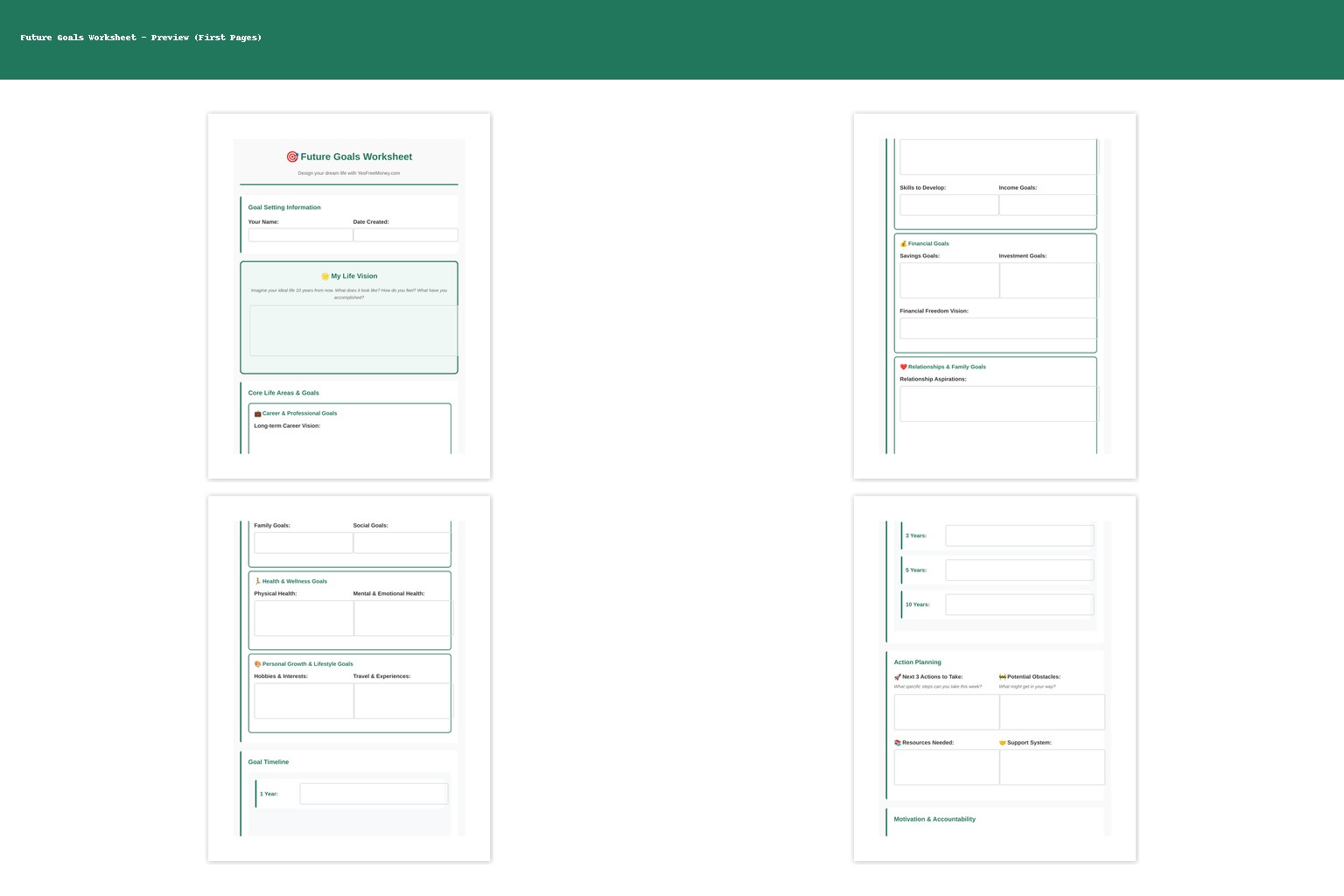Click the rocket icon beside Next 3 Actions to Take
The height and width of the screenshot is (896, 1344).
(x=898, y=677)
